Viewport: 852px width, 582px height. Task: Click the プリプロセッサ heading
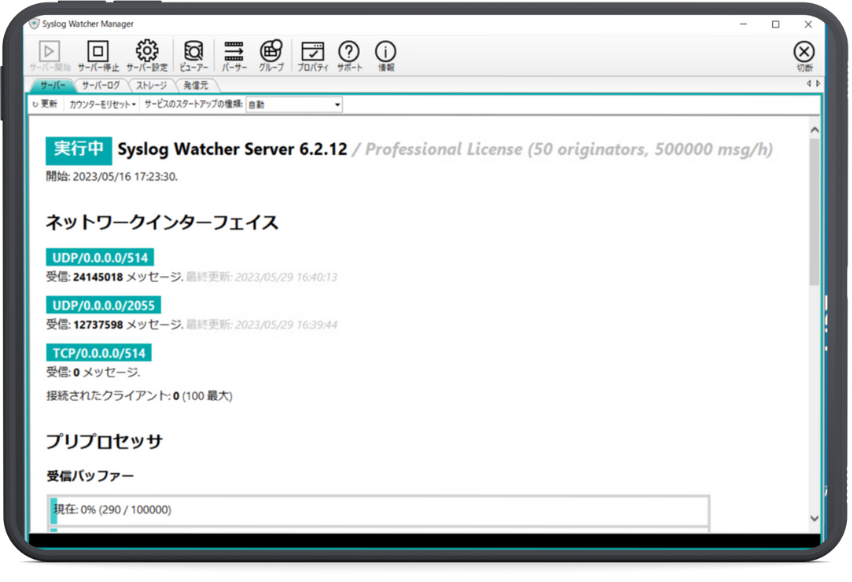point(104,441)
